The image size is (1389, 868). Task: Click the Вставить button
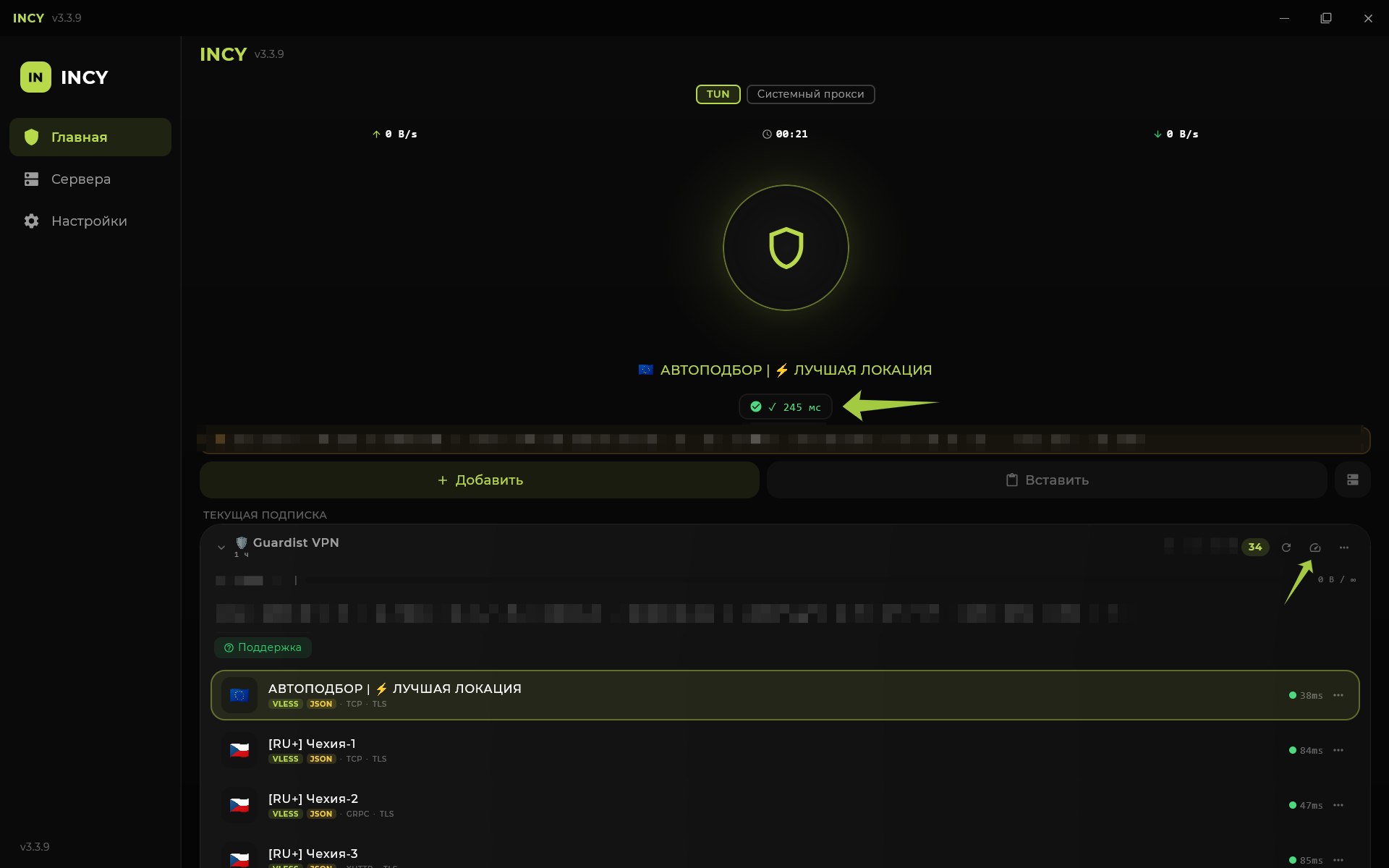pos(1047,480)
